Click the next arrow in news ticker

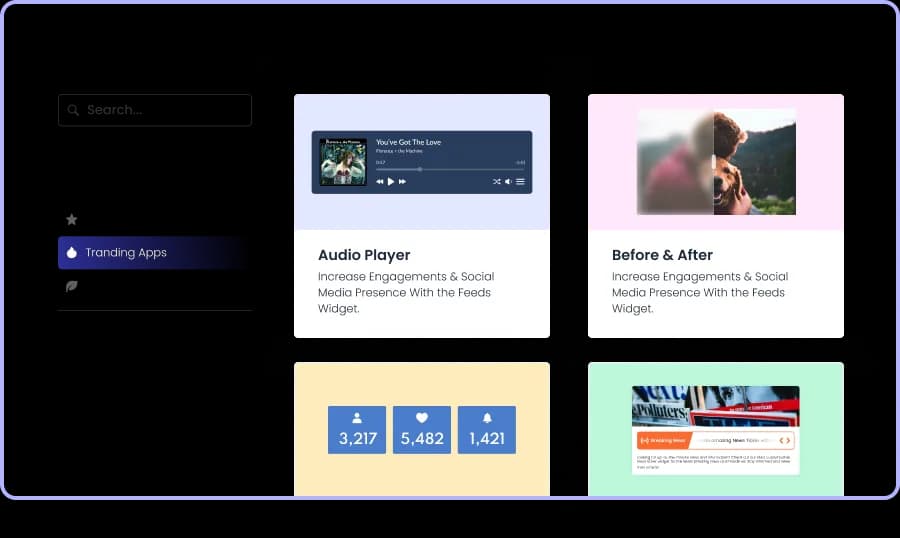(x=788, y=440)
